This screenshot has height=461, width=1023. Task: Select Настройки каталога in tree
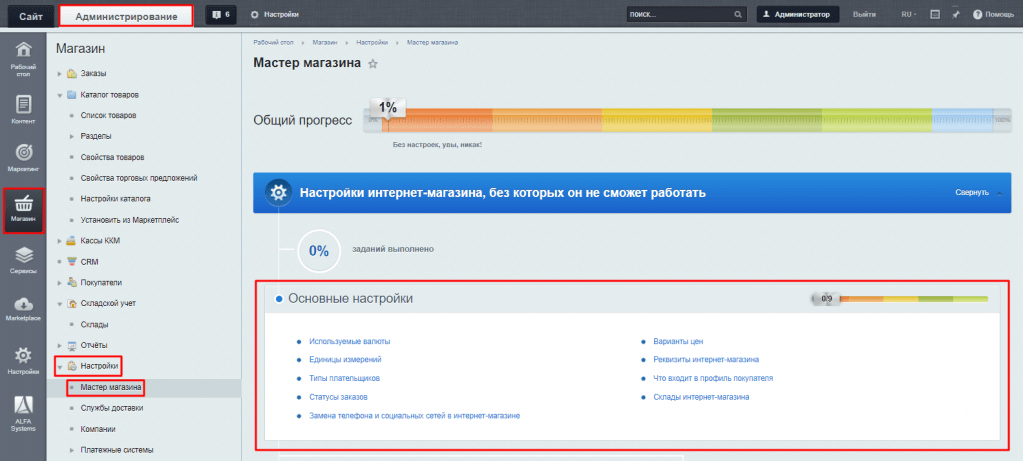(116, 199)
